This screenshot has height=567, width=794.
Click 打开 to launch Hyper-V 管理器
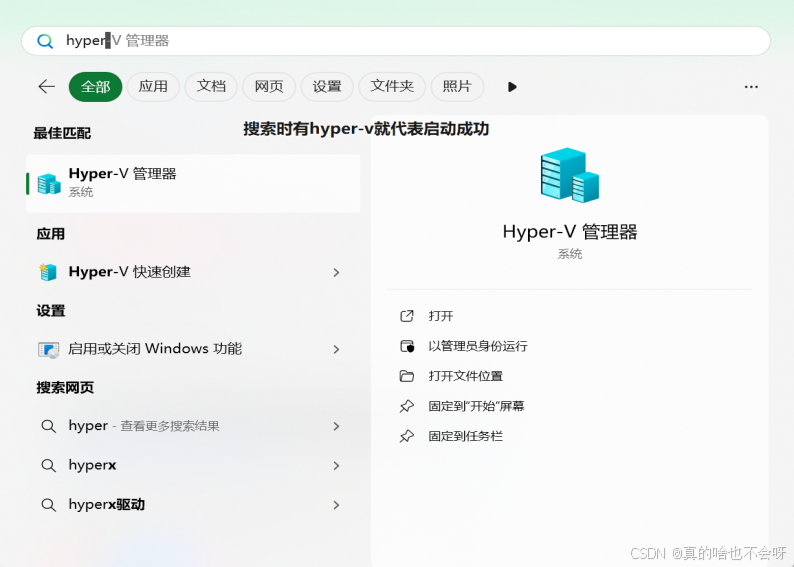coord(441,316)
